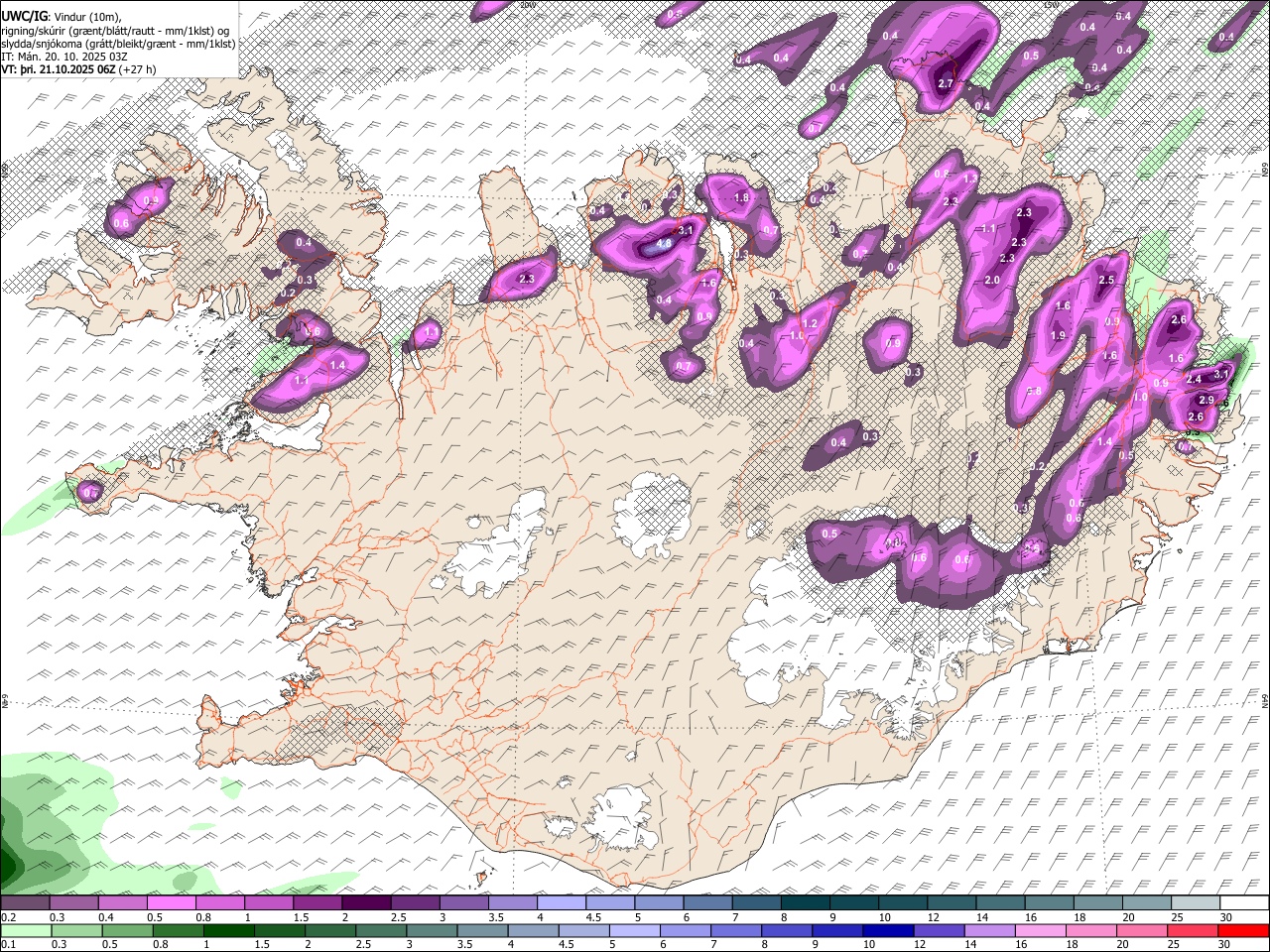Click the 2.7 label in the northern offshore cell
The image size is (1270, 952).
(x=946, y=84)
